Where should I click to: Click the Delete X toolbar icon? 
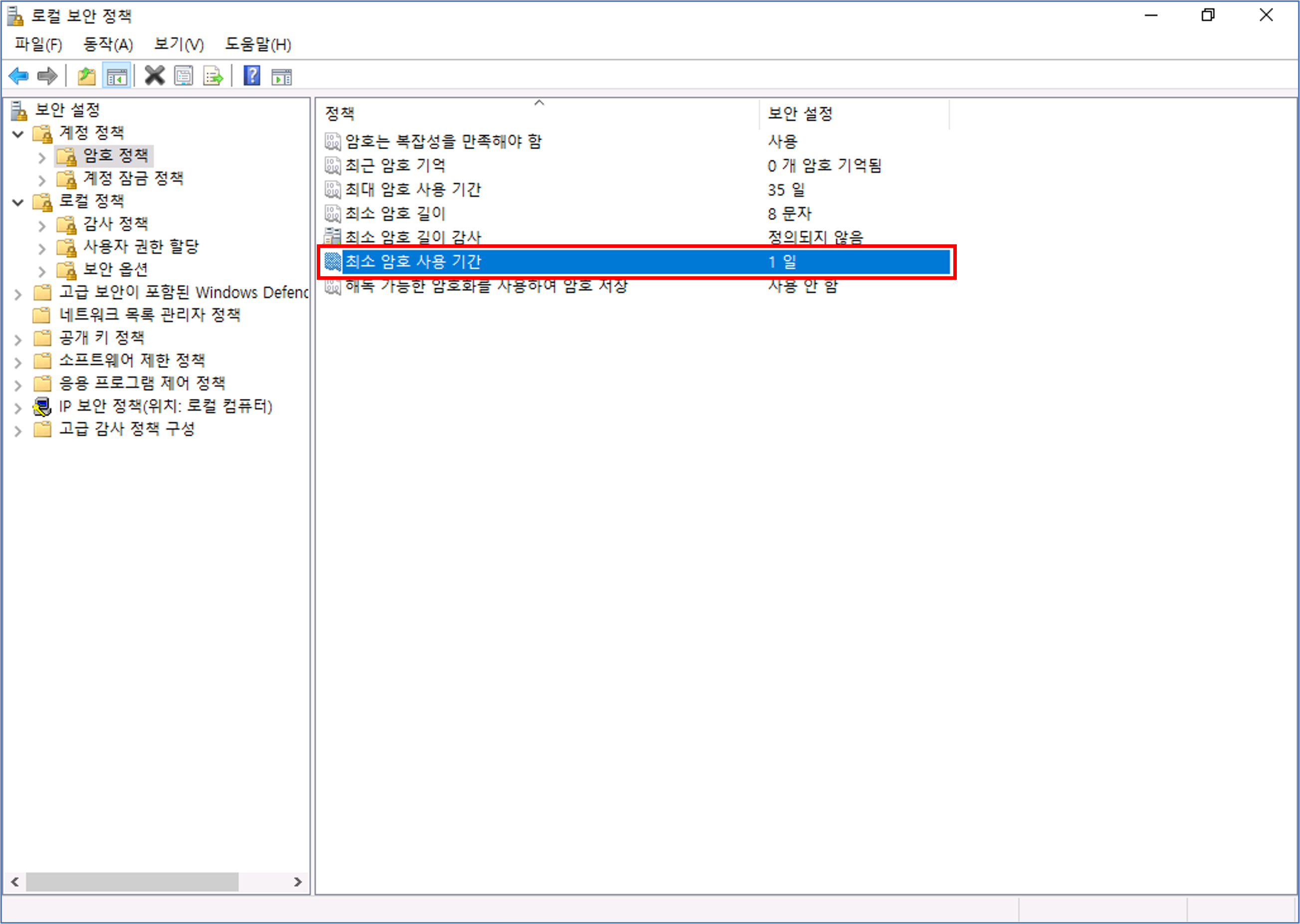click(154, 76)
